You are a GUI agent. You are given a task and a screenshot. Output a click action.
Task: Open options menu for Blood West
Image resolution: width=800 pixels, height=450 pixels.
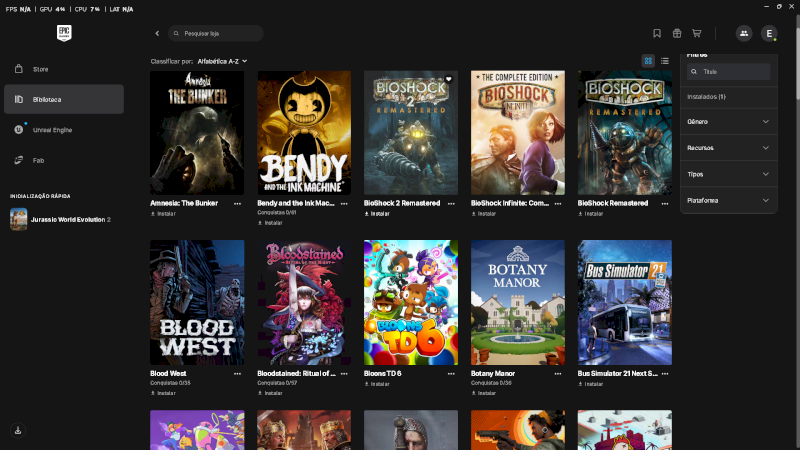click(x=237, y=374)
